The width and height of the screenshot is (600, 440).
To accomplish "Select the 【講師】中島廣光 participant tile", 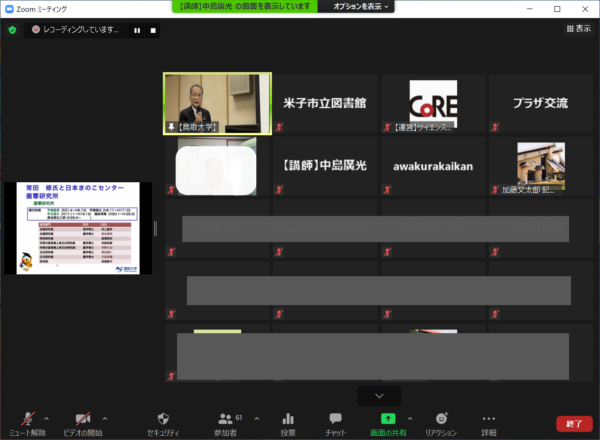I will tap(325, 166).
